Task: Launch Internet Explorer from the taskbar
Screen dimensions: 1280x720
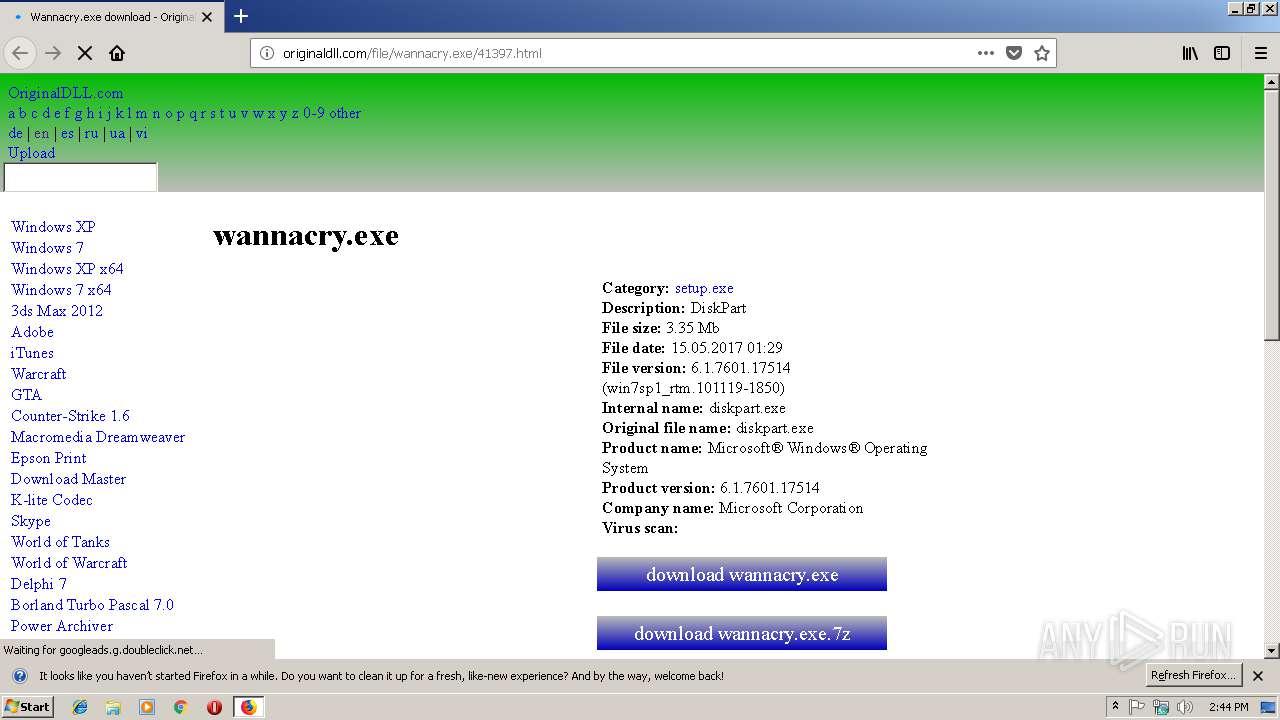Action: (x=80, y=707)
